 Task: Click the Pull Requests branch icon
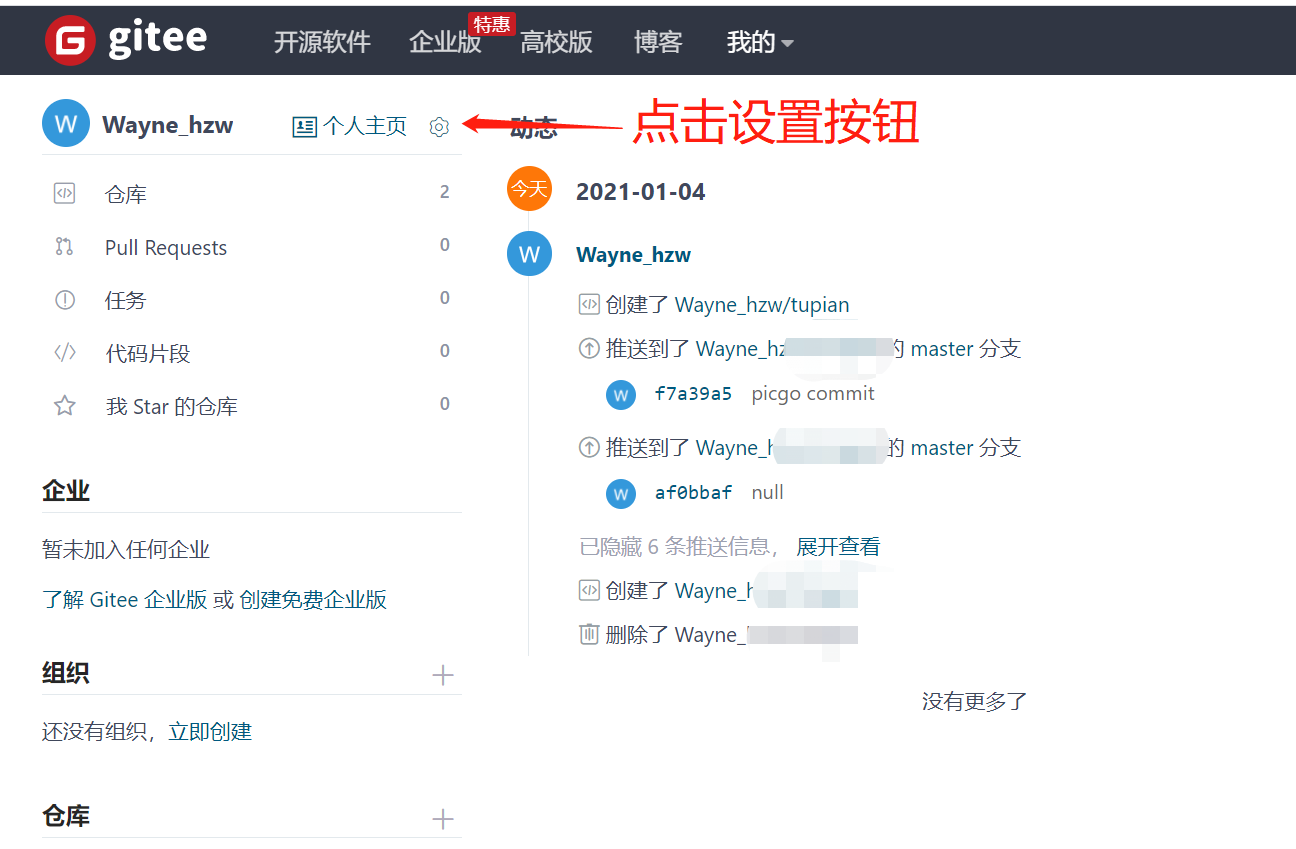[x=64, y=246]
